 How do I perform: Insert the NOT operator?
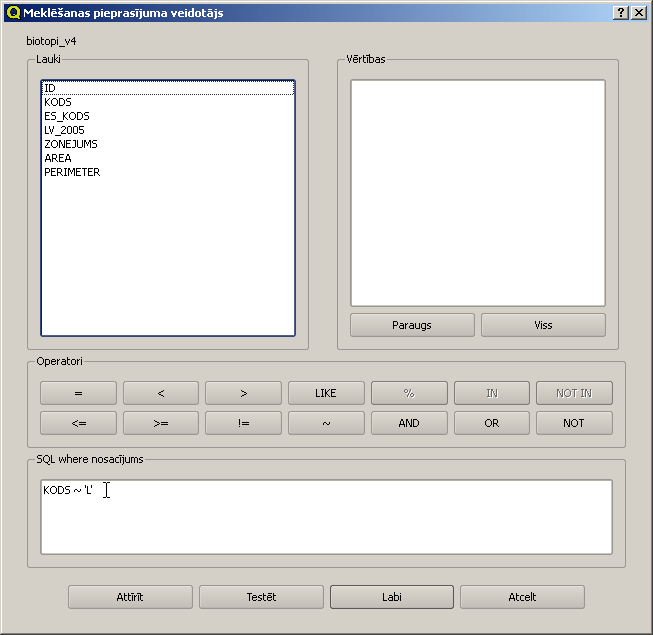point(574,423)
